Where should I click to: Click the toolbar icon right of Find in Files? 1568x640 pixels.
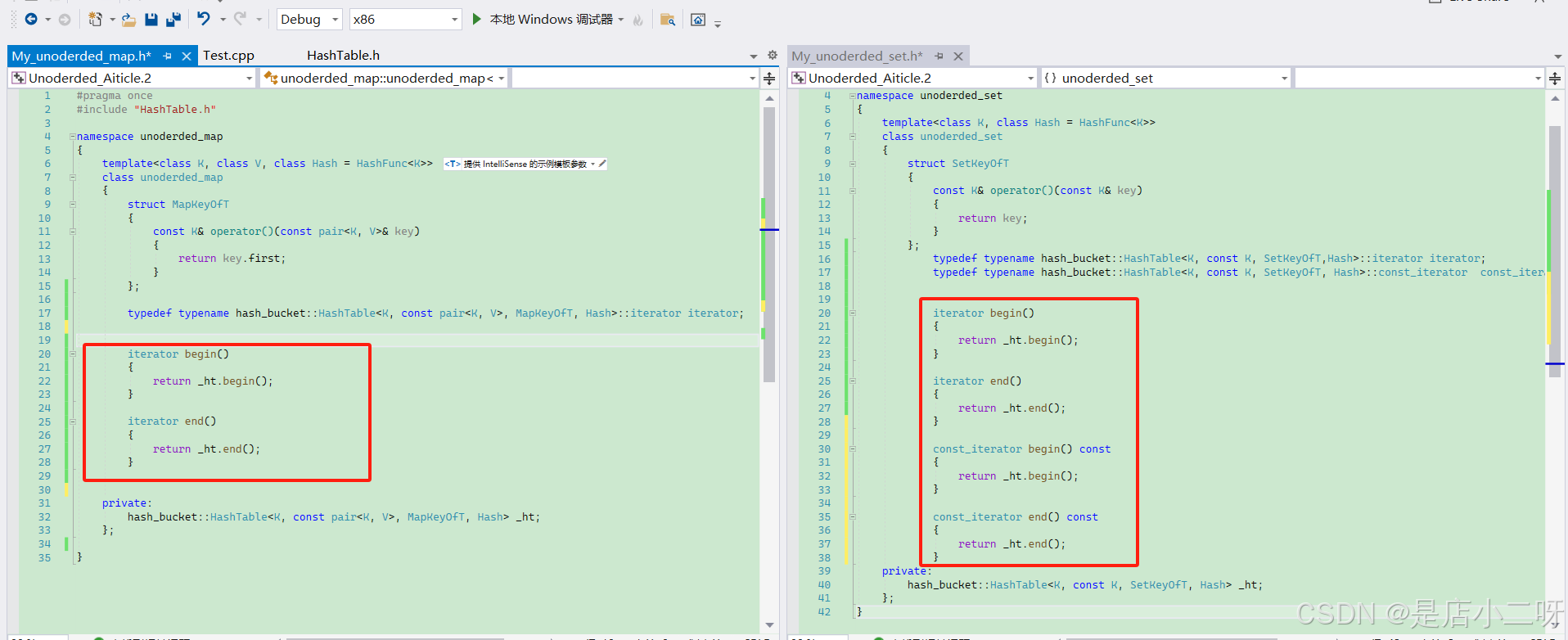pos(698,20)
